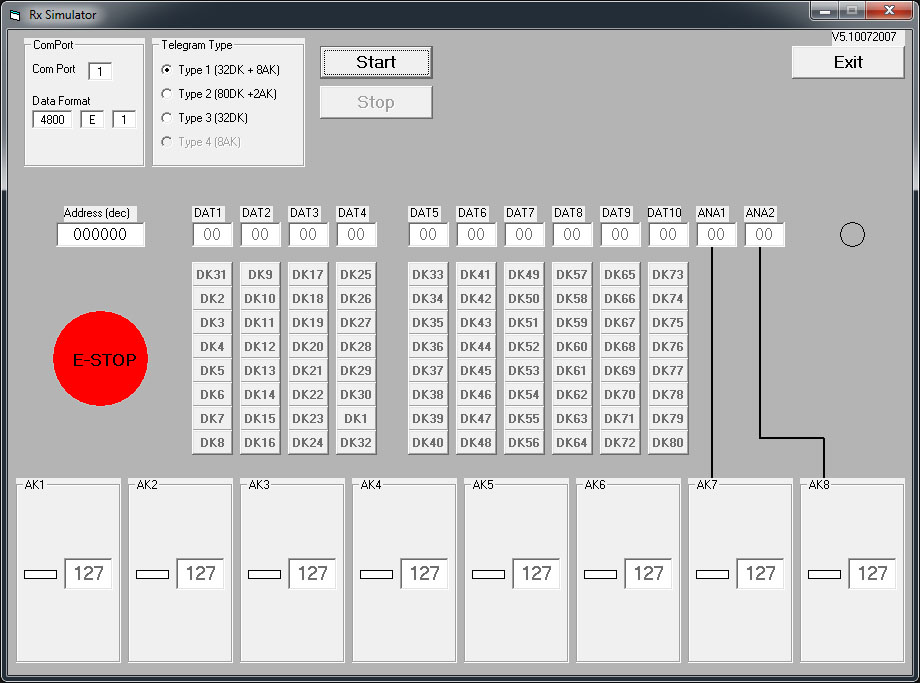Click the AK7 value box showing 127

tap(760, 573)
